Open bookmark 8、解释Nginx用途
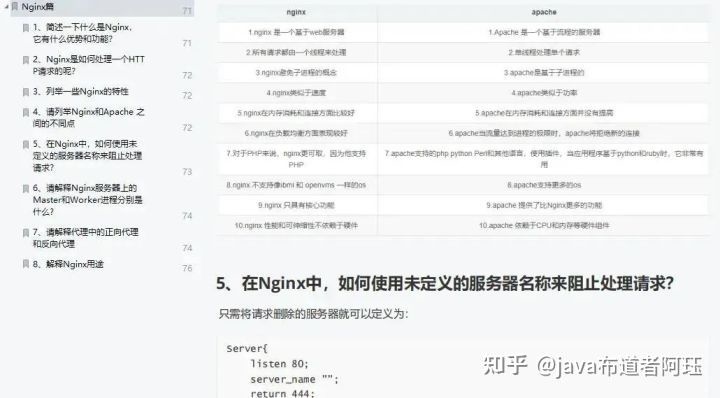Screen dimensions: 720x398 [68, 264]
